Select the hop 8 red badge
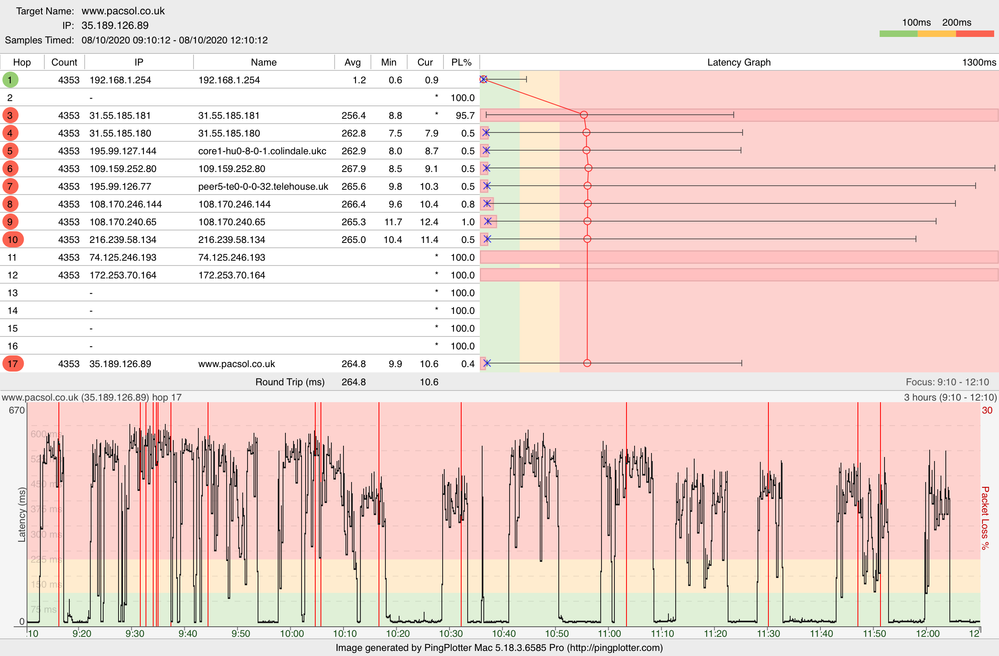The width and height of the screenshot is (999, 656). (10, 204)
